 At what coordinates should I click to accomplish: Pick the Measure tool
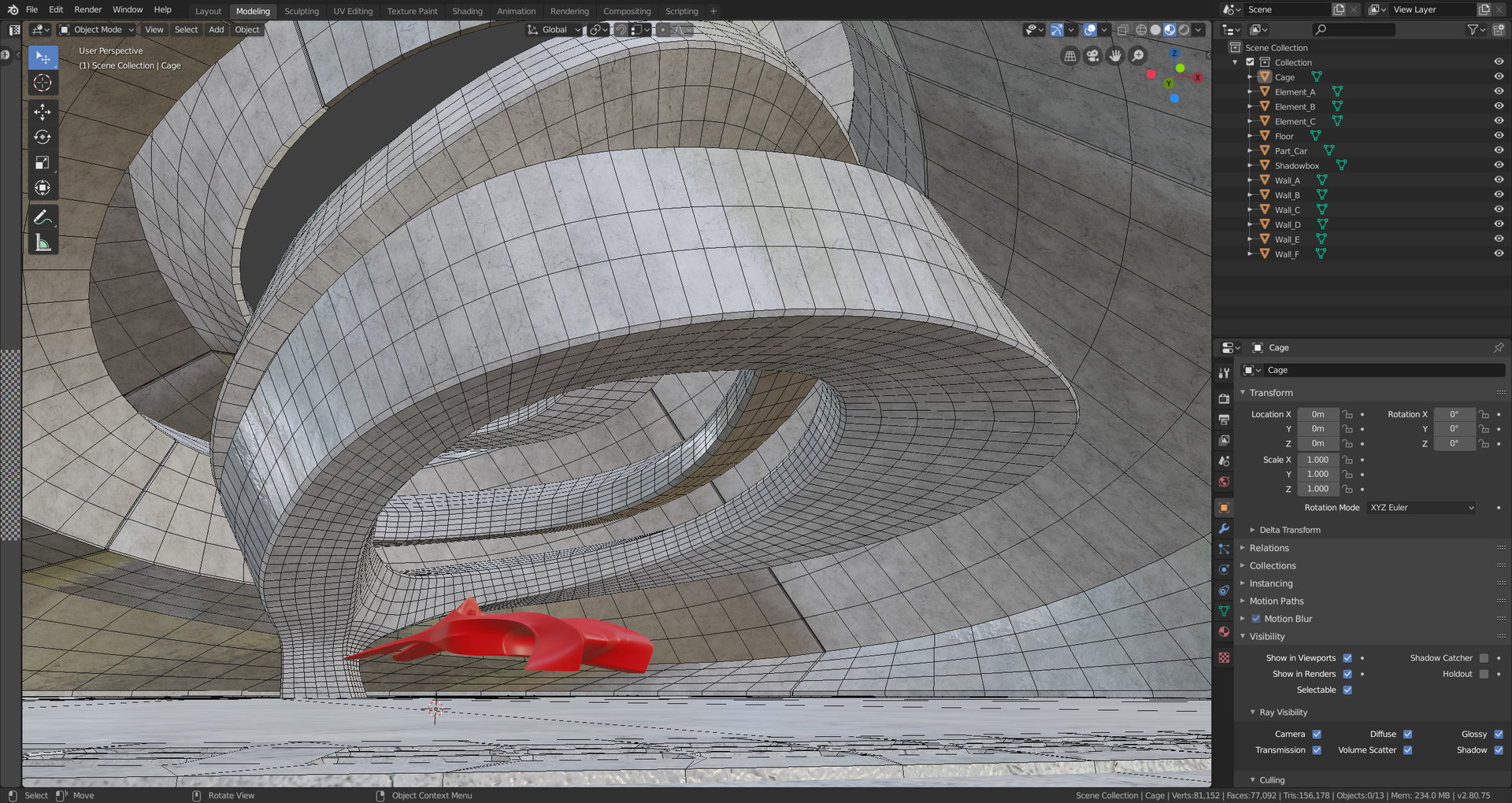pyautogui.click(x=43, y=242)
